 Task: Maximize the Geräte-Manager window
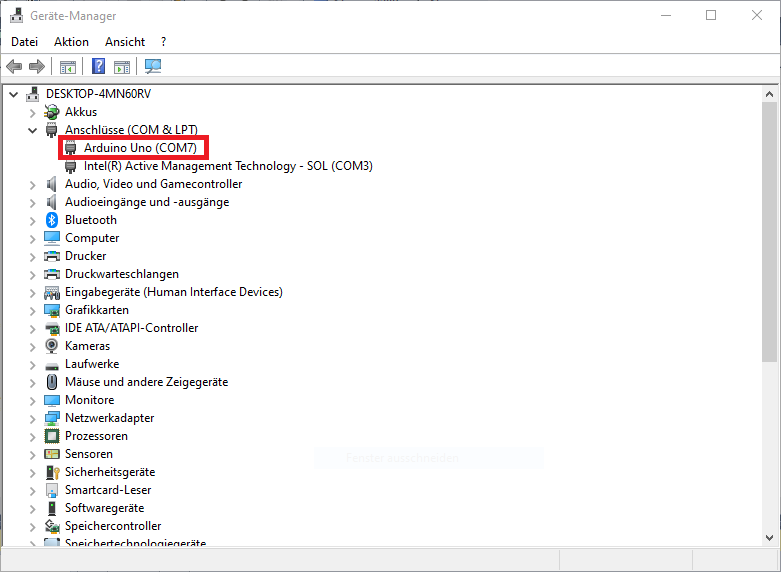(x=711, y=15)
